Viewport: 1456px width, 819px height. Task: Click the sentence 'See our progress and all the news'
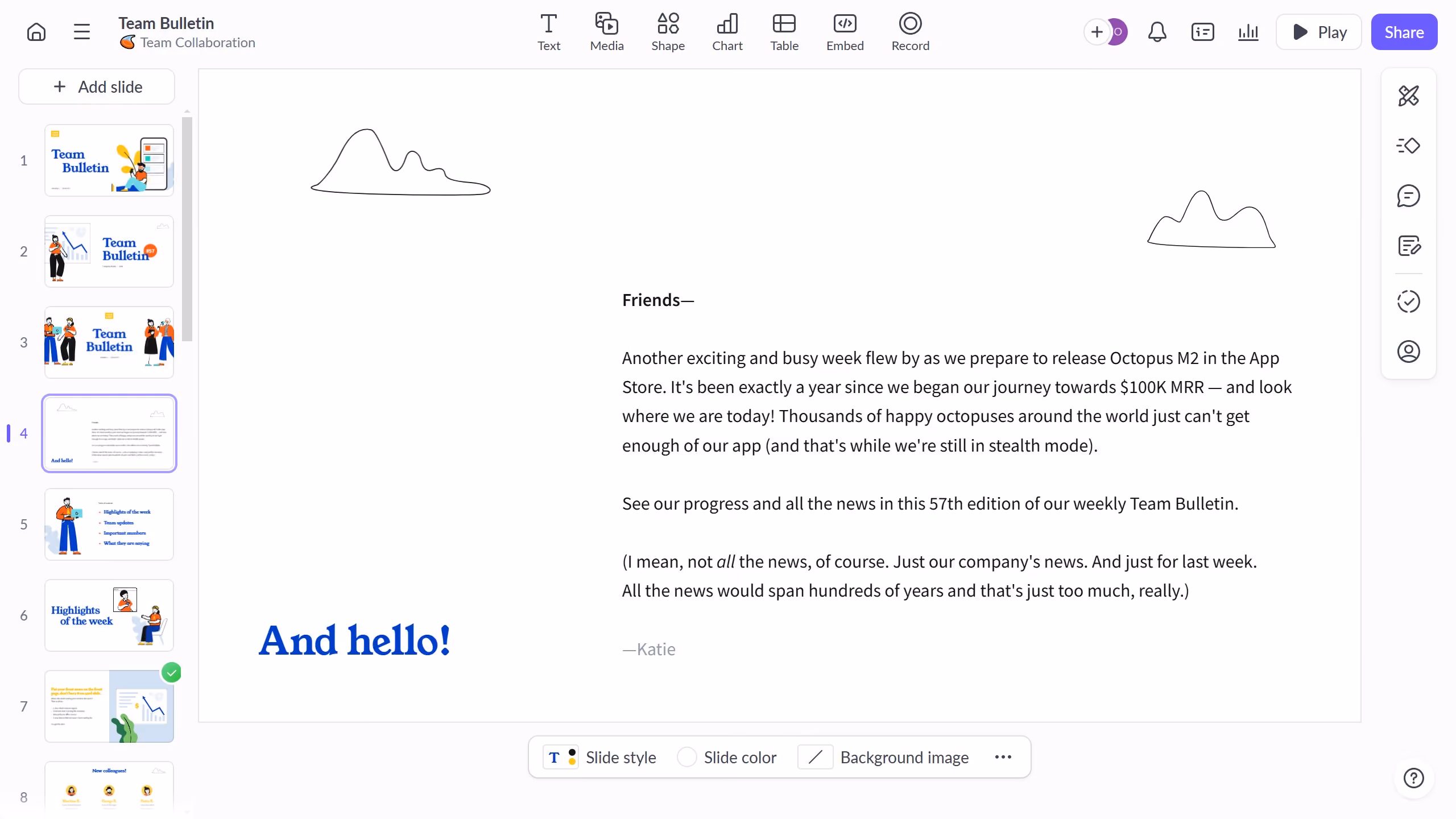coord(930,503)
